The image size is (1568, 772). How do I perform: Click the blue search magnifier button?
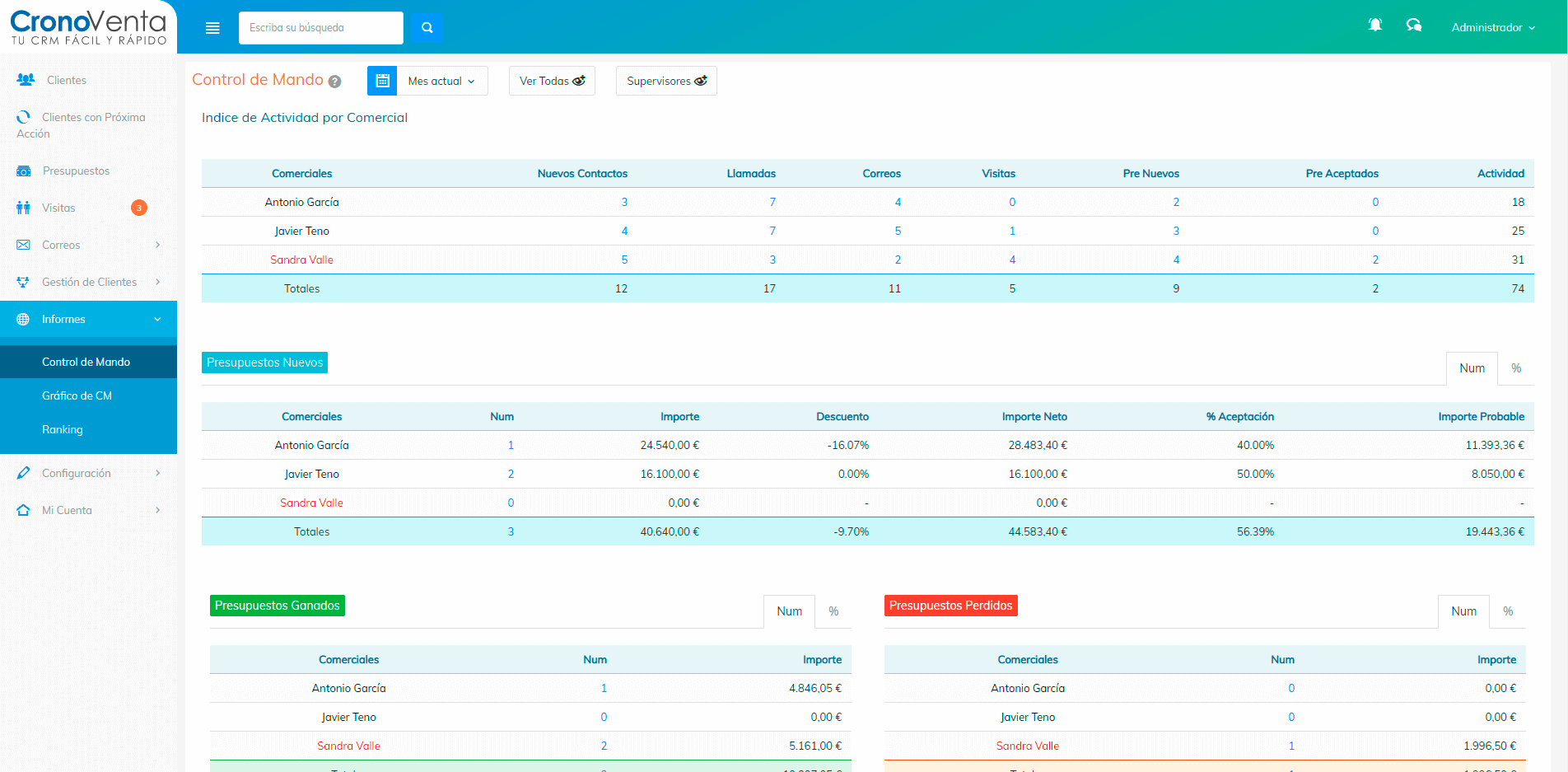pyautogui.click(x=427, y=28)
